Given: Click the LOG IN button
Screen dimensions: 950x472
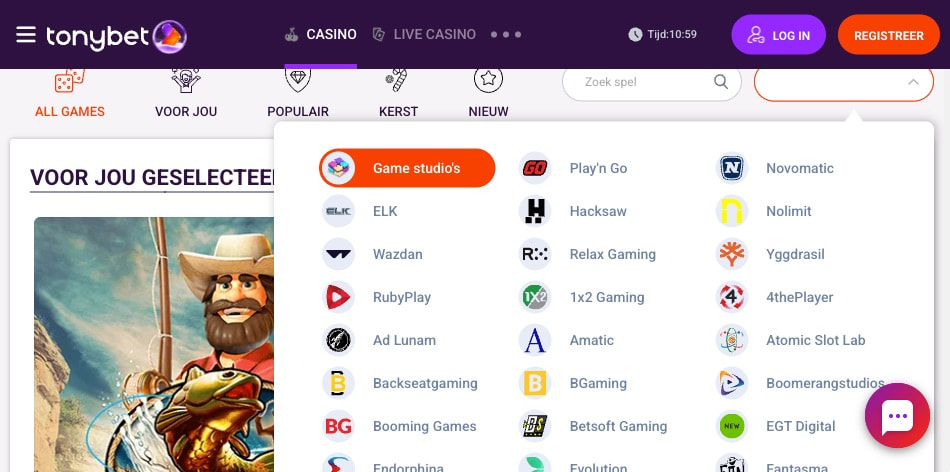Looking at the screenshot, I should click(779, 35).
